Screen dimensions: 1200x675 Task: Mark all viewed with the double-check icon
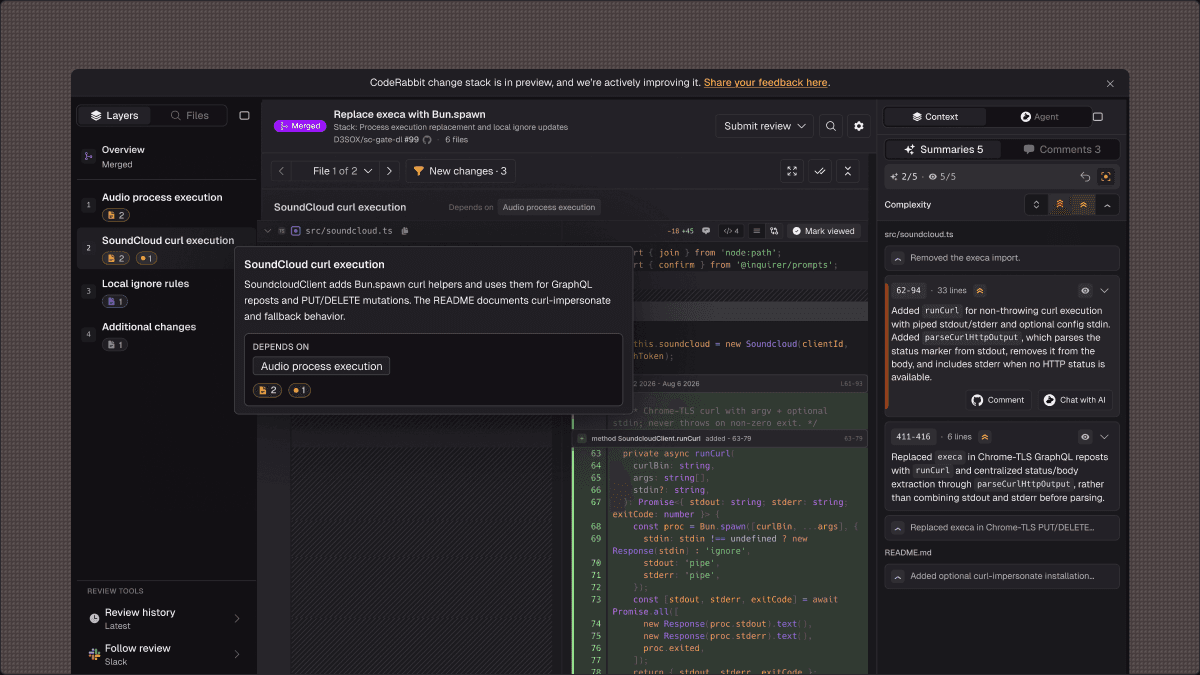coord(820,171)
